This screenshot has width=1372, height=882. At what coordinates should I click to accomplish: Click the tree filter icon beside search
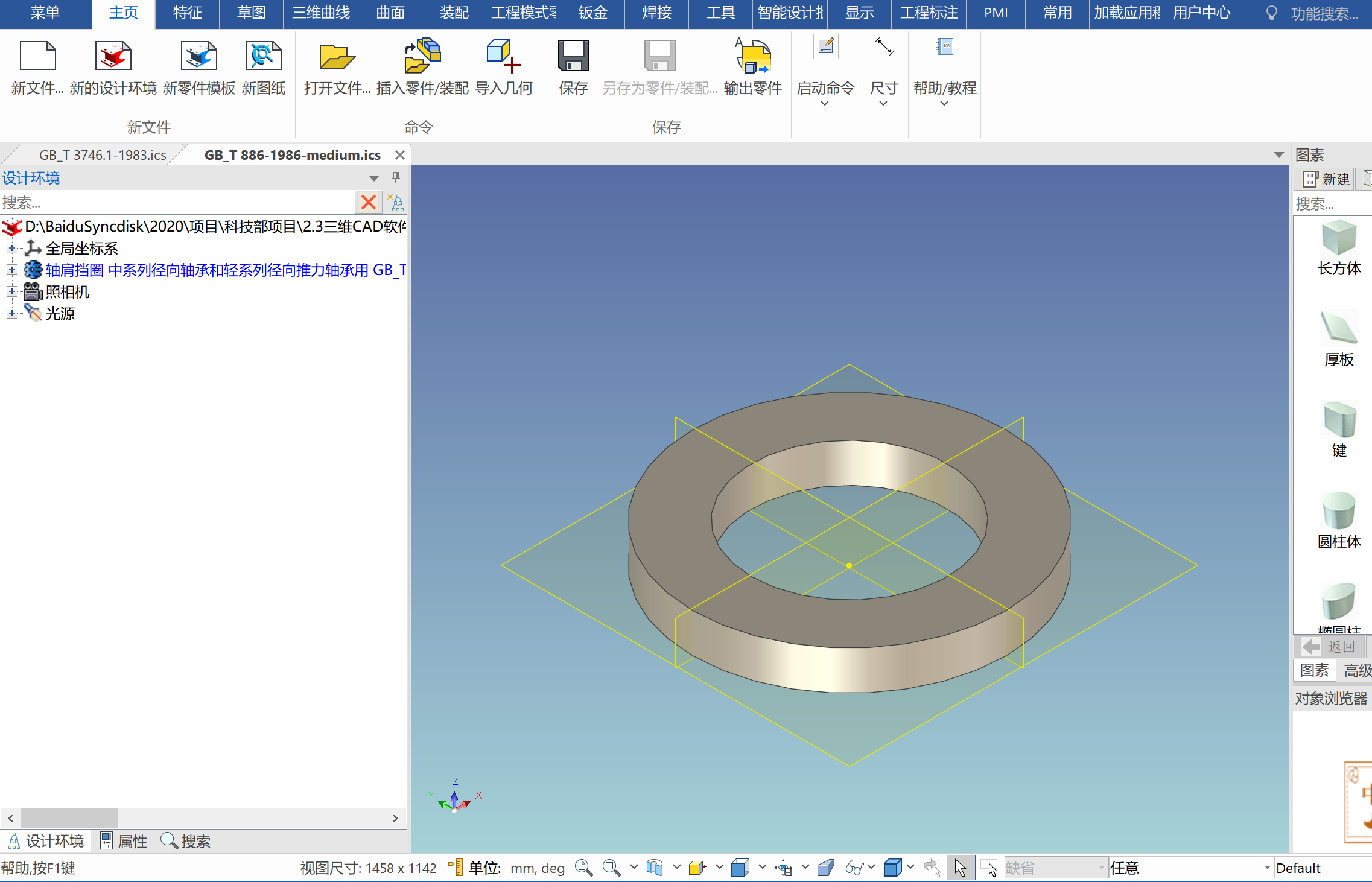395,202
